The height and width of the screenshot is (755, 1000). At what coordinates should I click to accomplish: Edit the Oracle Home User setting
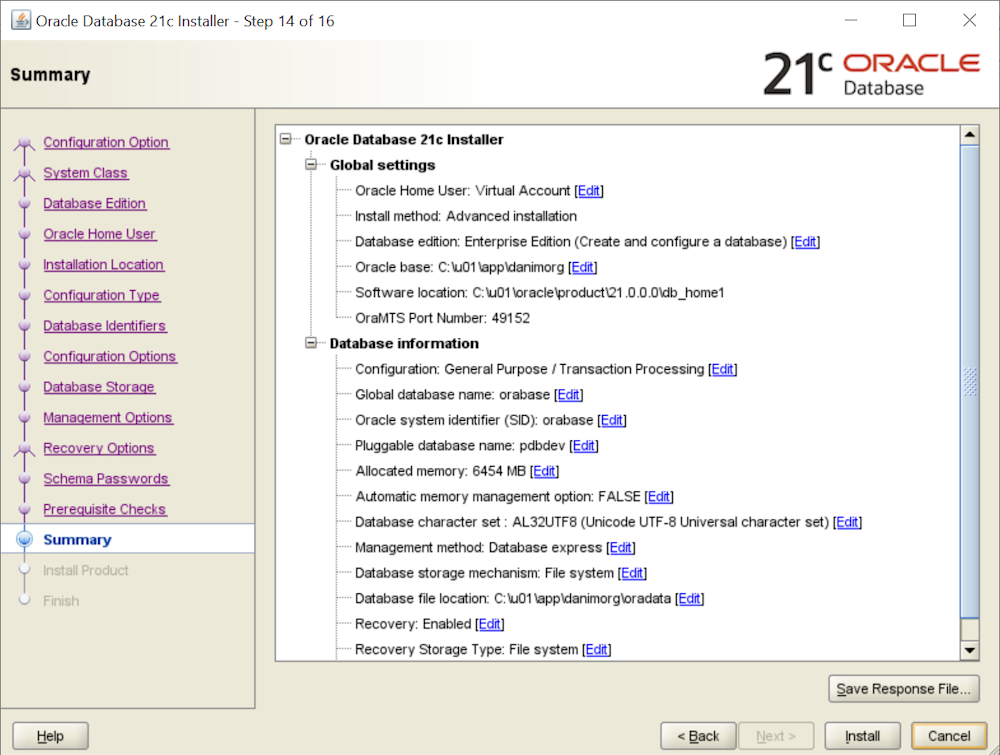point(589,190)
